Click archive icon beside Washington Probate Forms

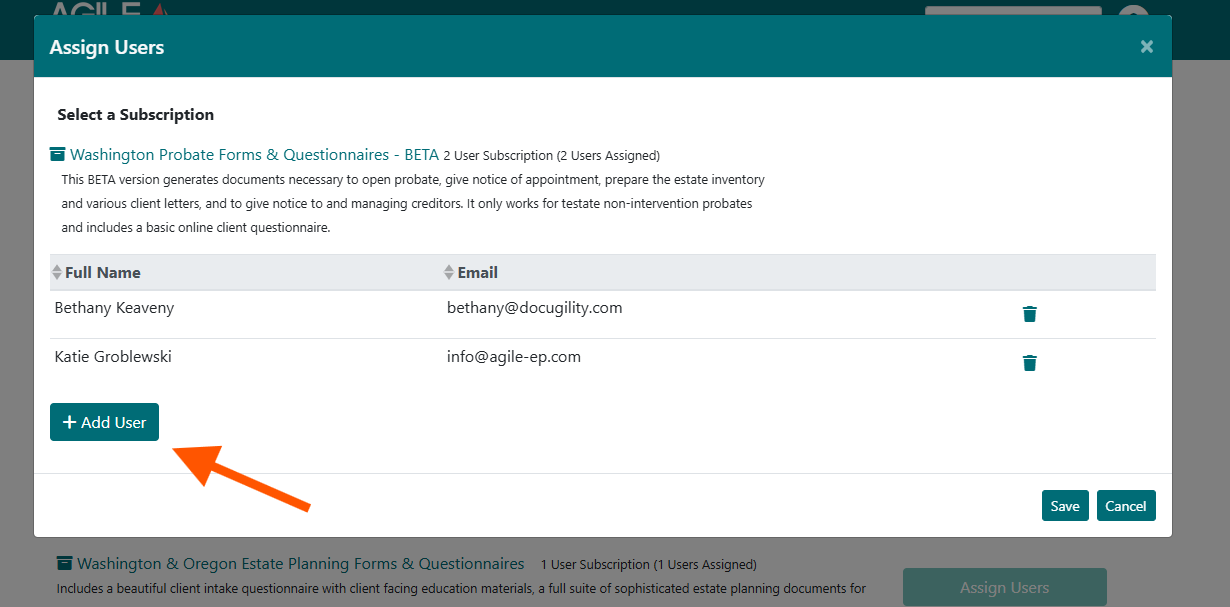coord(57,155)
